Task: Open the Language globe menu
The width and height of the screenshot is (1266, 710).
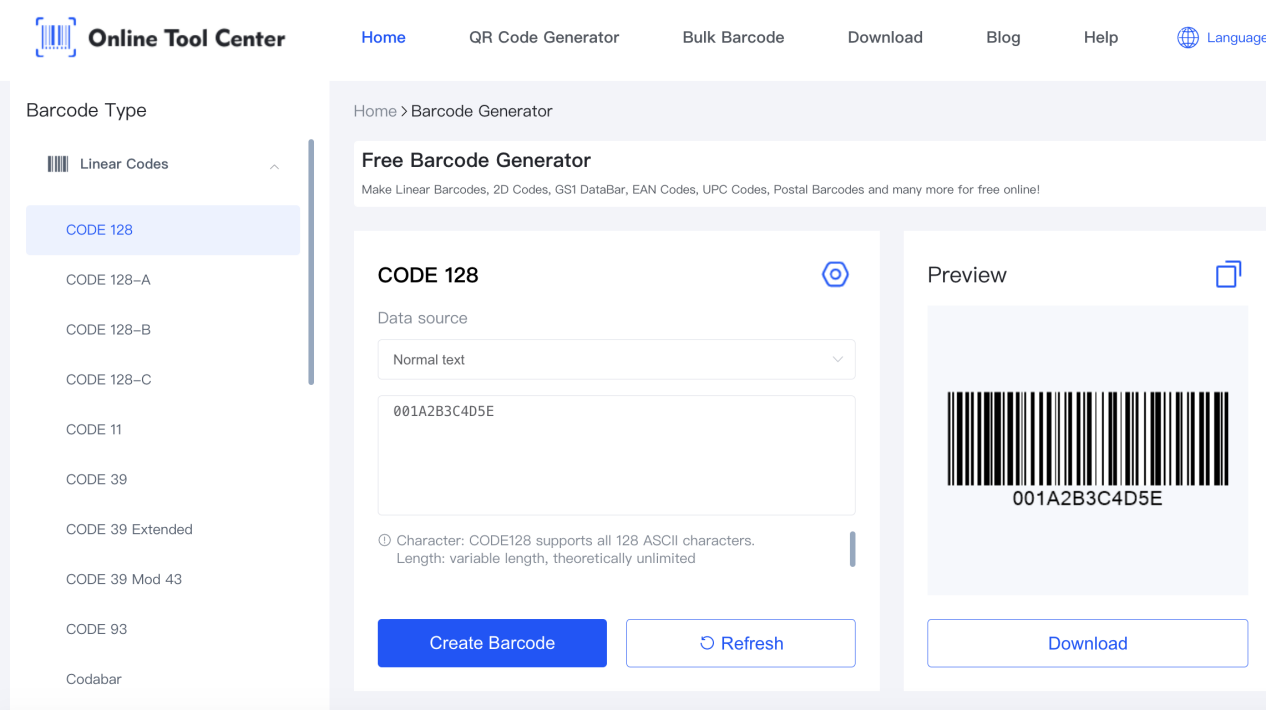Action: [x=1188, y=37]
